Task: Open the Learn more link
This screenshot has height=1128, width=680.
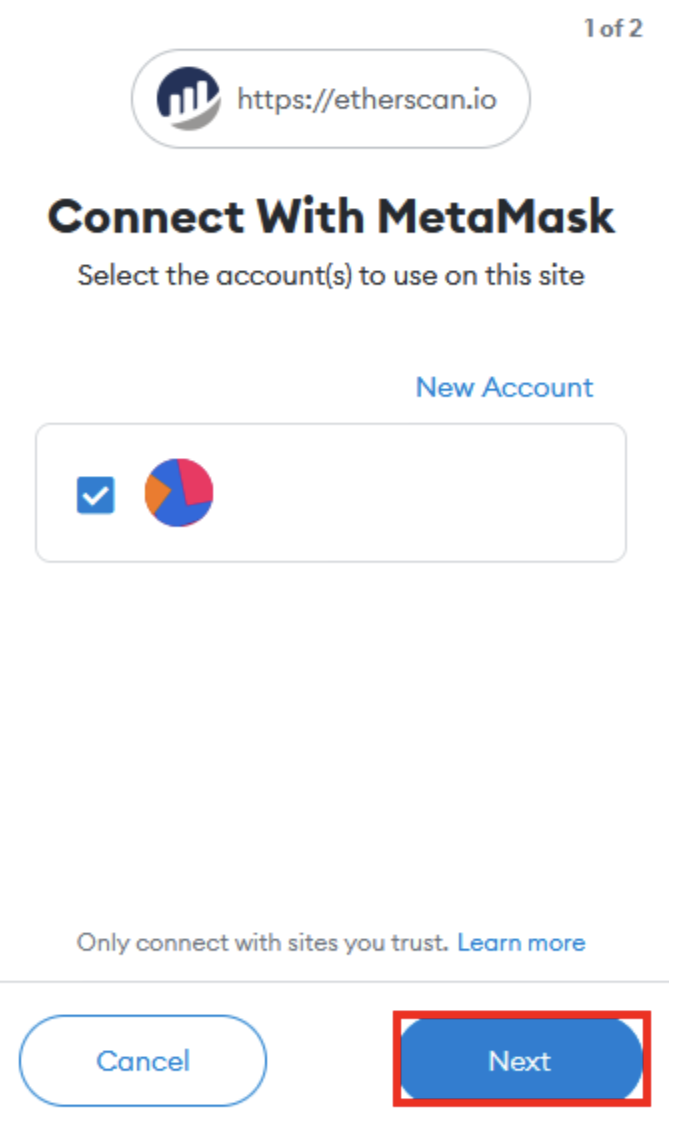Action: click(x=522, y=942)
